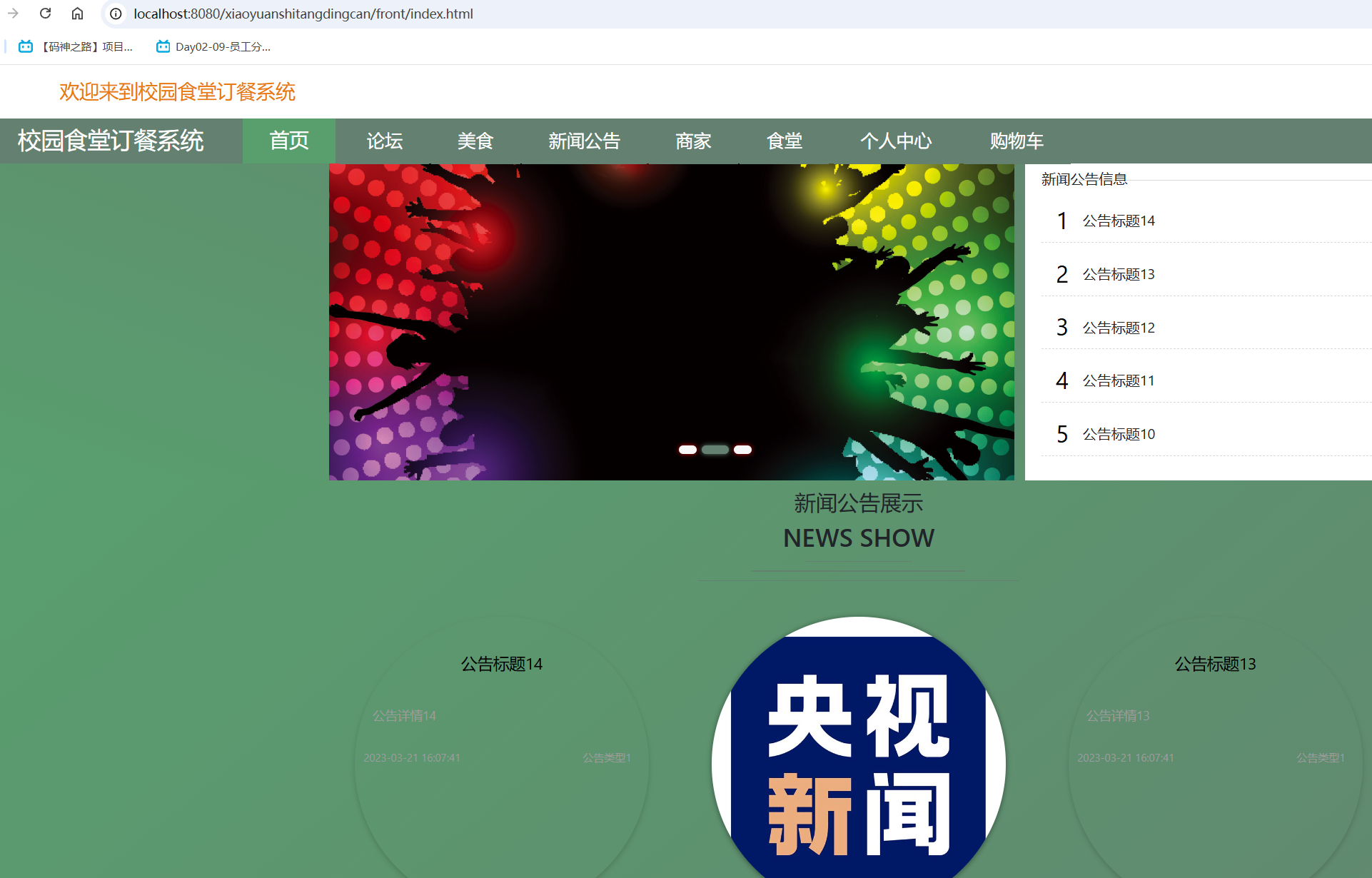Open news item 公告标题10
This screenshot has width=1372, height=878.
1119,434
